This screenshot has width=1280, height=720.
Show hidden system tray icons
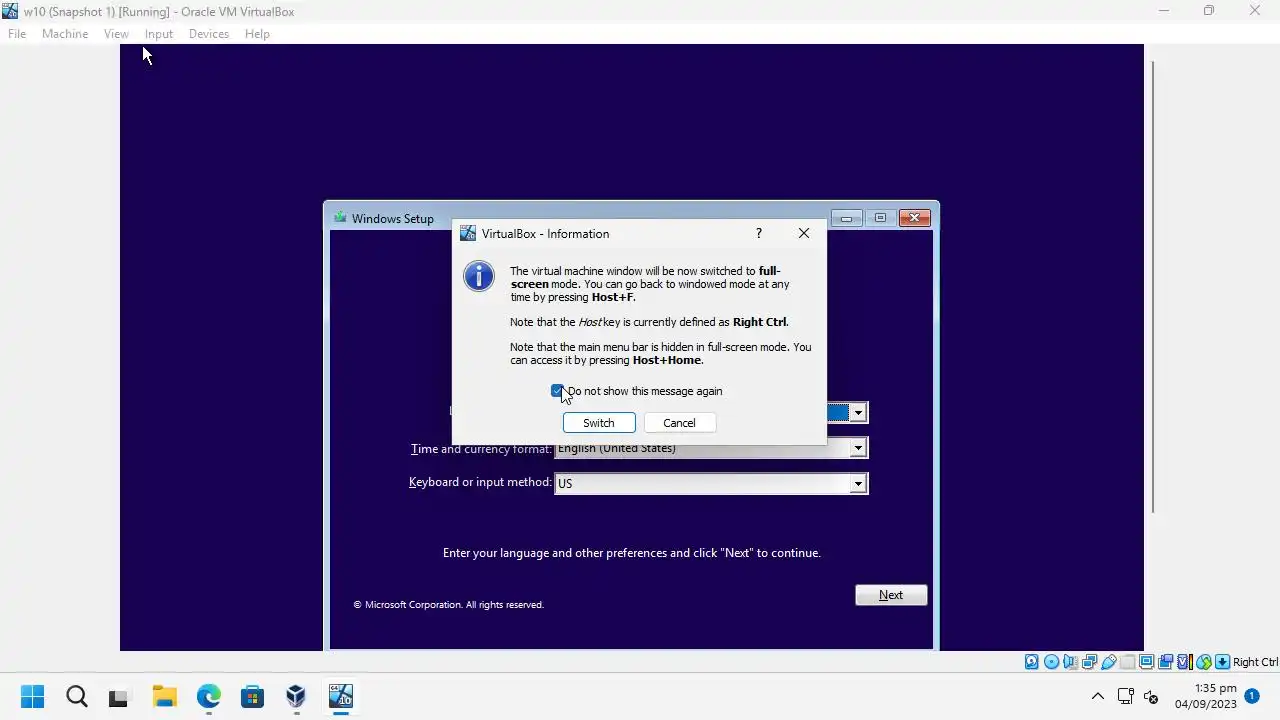(x=1097, y=696)
